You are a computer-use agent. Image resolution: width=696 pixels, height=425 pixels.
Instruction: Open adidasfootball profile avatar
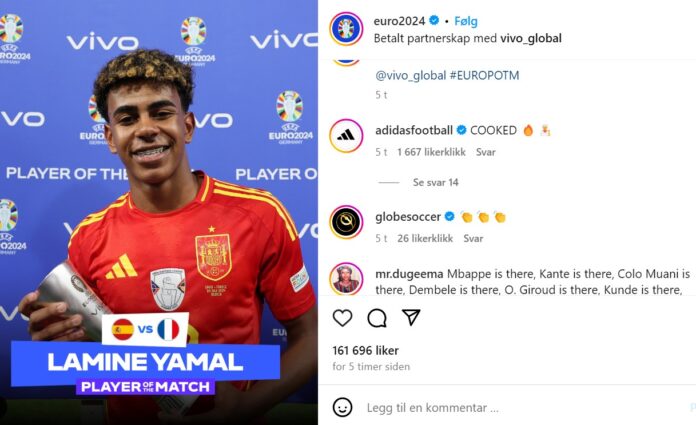(346, 135)
